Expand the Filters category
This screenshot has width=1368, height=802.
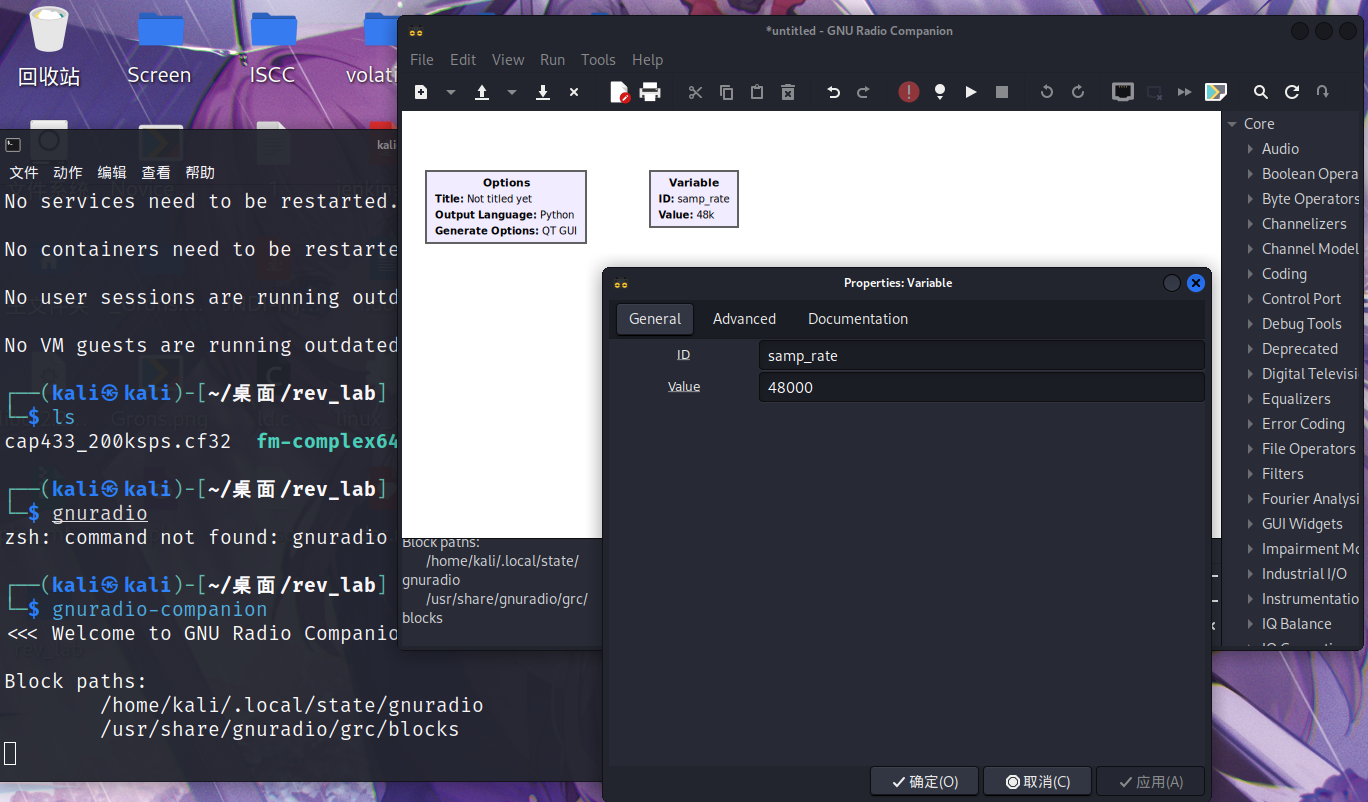[1251, 474]
